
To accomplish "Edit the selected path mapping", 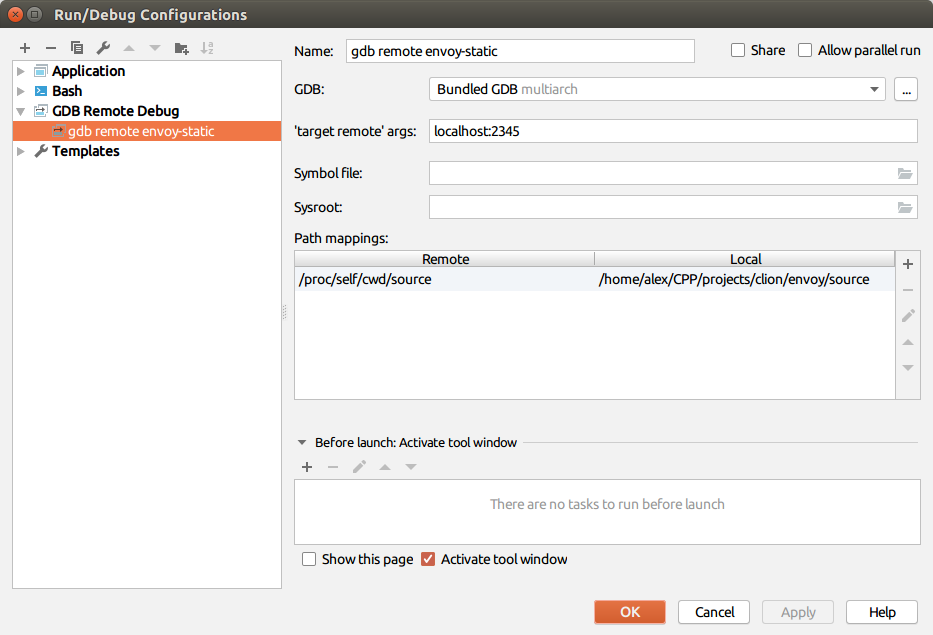I will point(907,315).
